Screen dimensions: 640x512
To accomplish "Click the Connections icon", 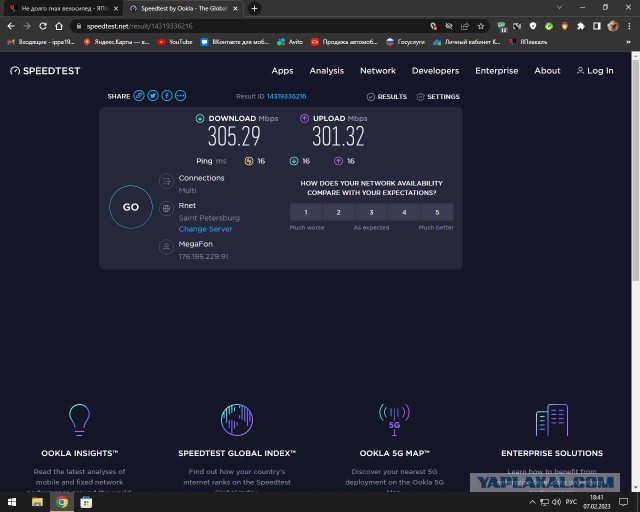I will pyautogui.click(x=166, y=181).
